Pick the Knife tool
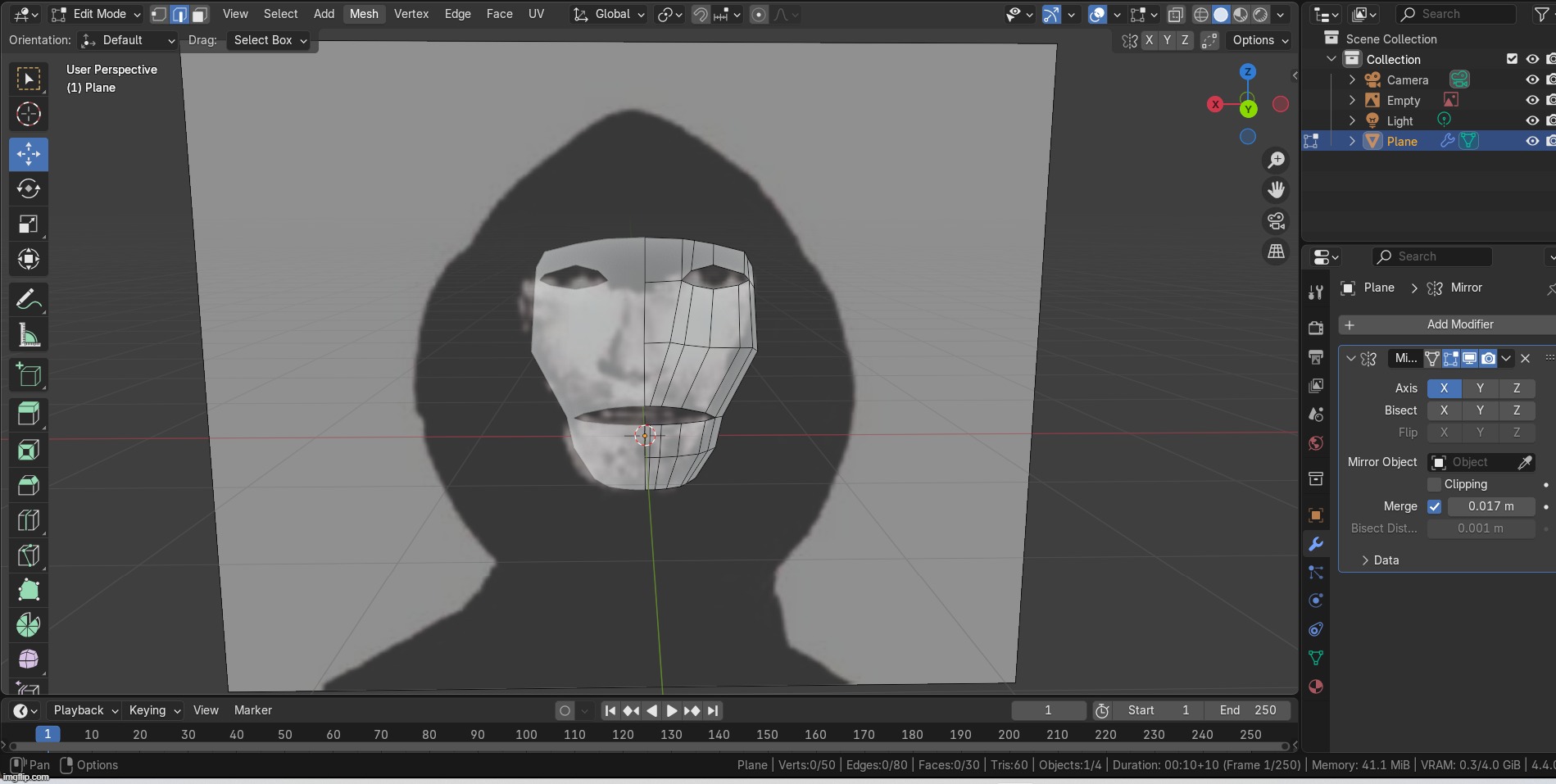The width and height of the screenshot is (1556, 784). click(x=29, y=555)
